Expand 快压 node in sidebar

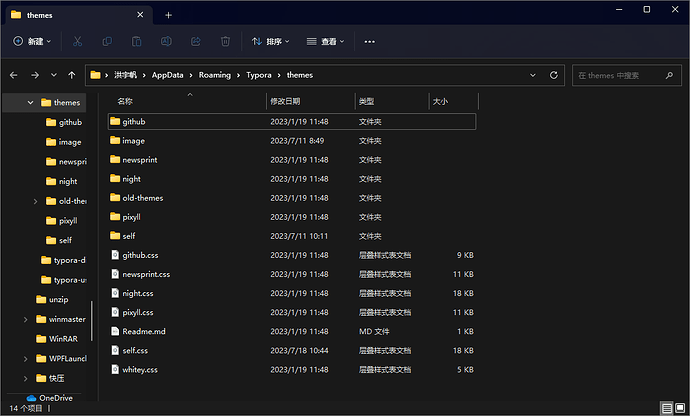point(26,379)
